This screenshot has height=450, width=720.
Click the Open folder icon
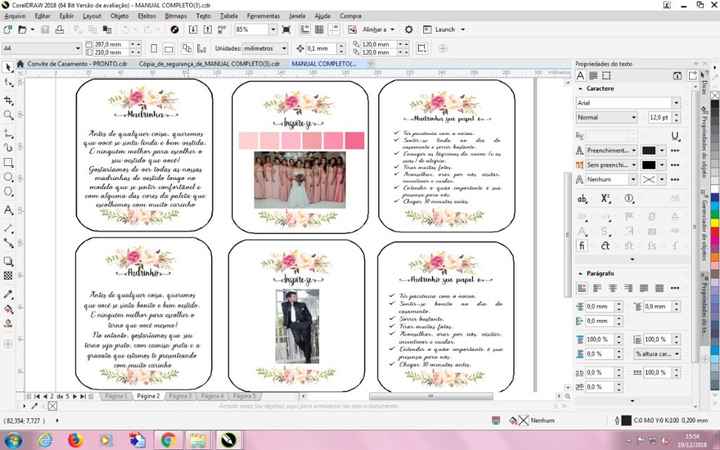22,29
